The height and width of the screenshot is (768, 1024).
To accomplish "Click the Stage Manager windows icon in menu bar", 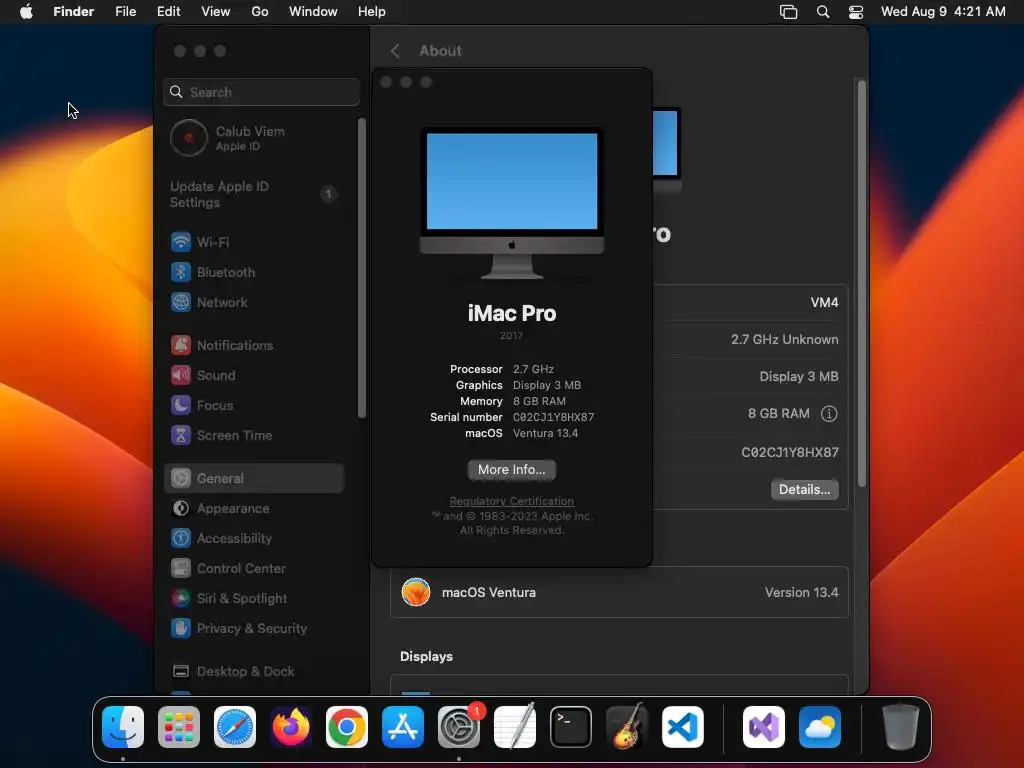I will pyautogui.click(x=788, y=12).
